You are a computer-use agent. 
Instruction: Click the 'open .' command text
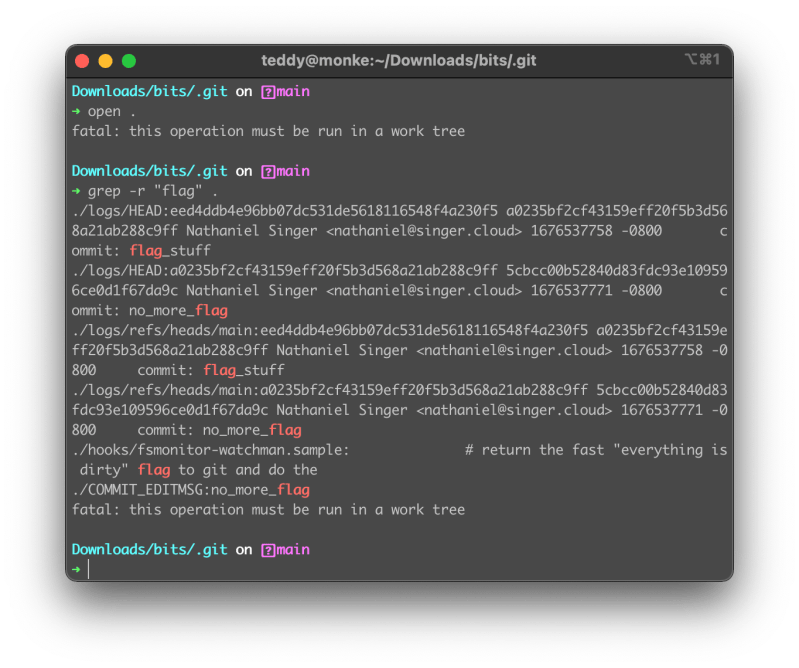pos(111,112)
